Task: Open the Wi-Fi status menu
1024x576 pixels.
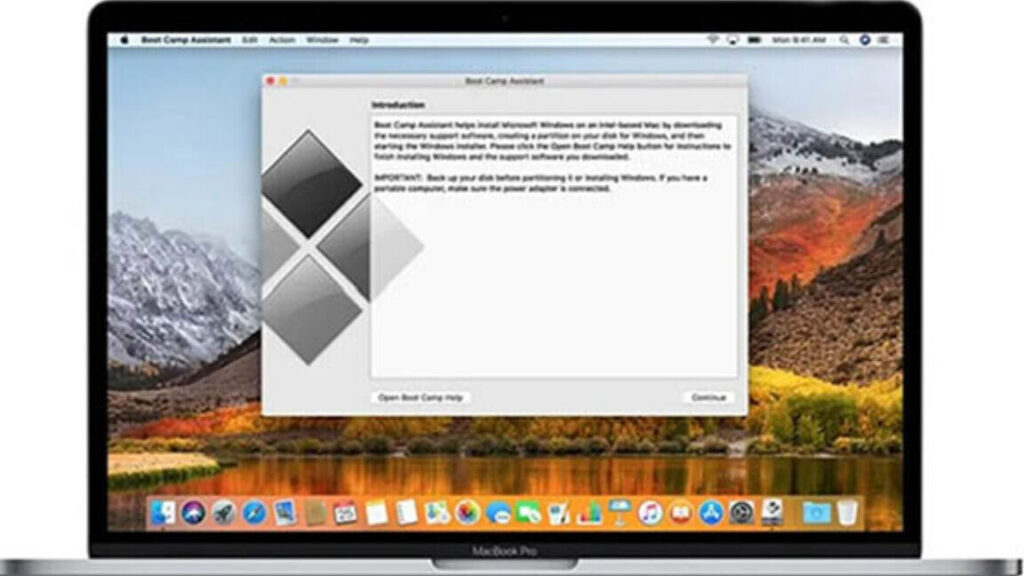Action: point(713,40)
